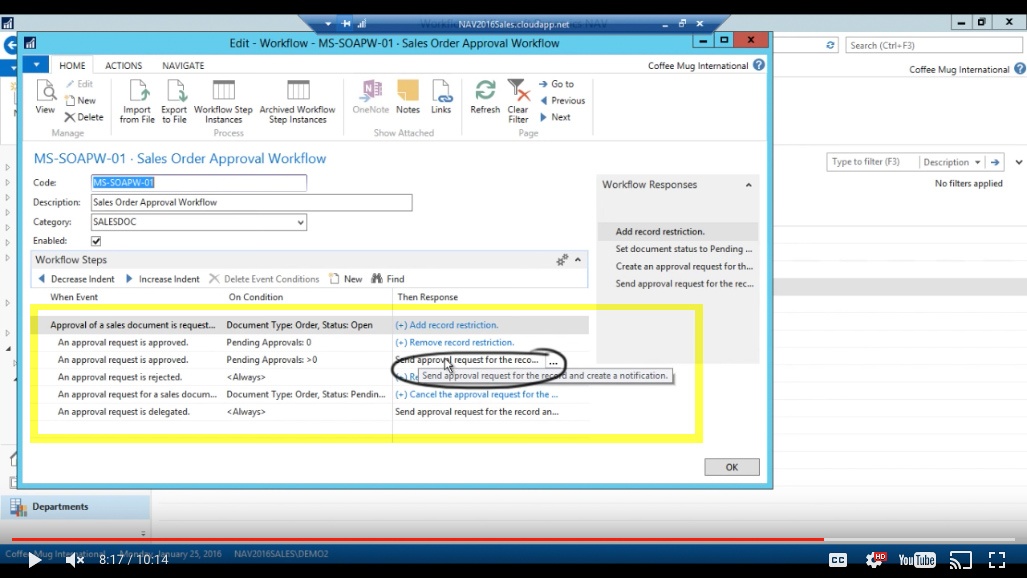Screen dimensions: 1027x578
Task: Open (+) Add record restriction link
Action: (x=446, y=325)
